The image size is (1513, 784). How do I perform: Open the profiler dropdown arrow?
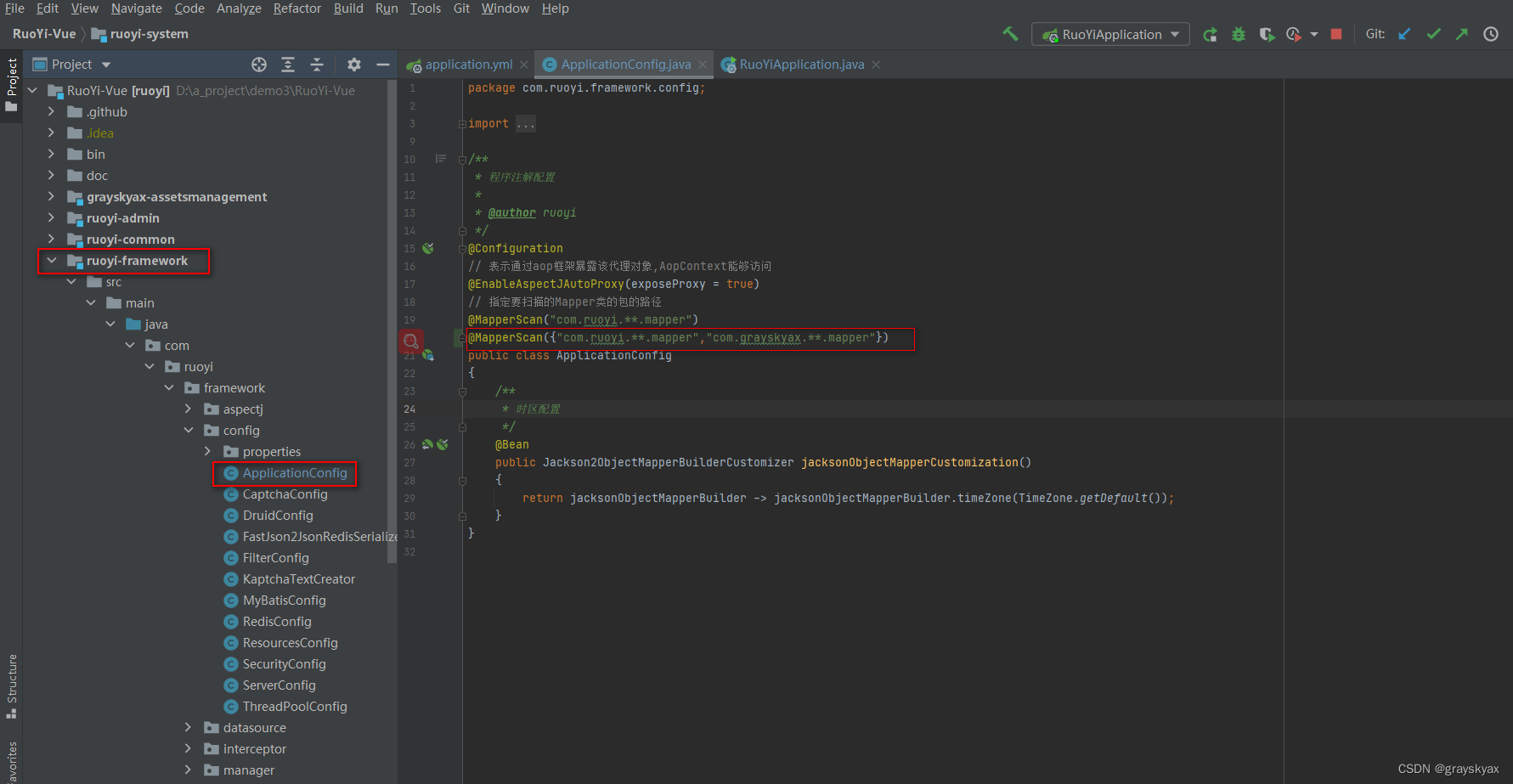click(x=1314, y=35)
